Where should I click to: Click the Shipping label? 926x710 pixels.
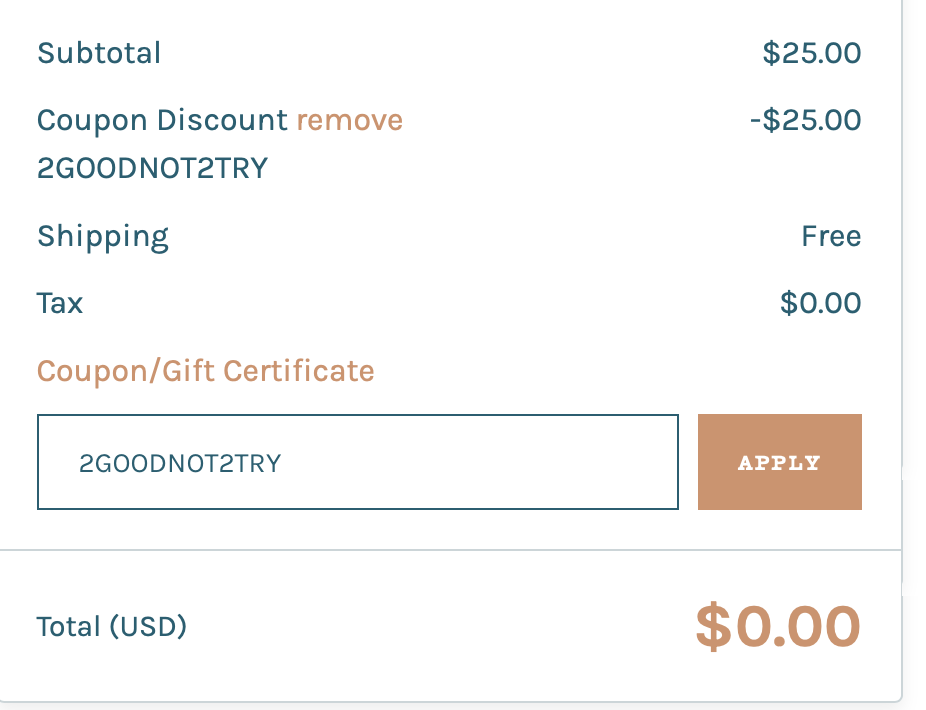pyautogui.click(x=103, y=237)
